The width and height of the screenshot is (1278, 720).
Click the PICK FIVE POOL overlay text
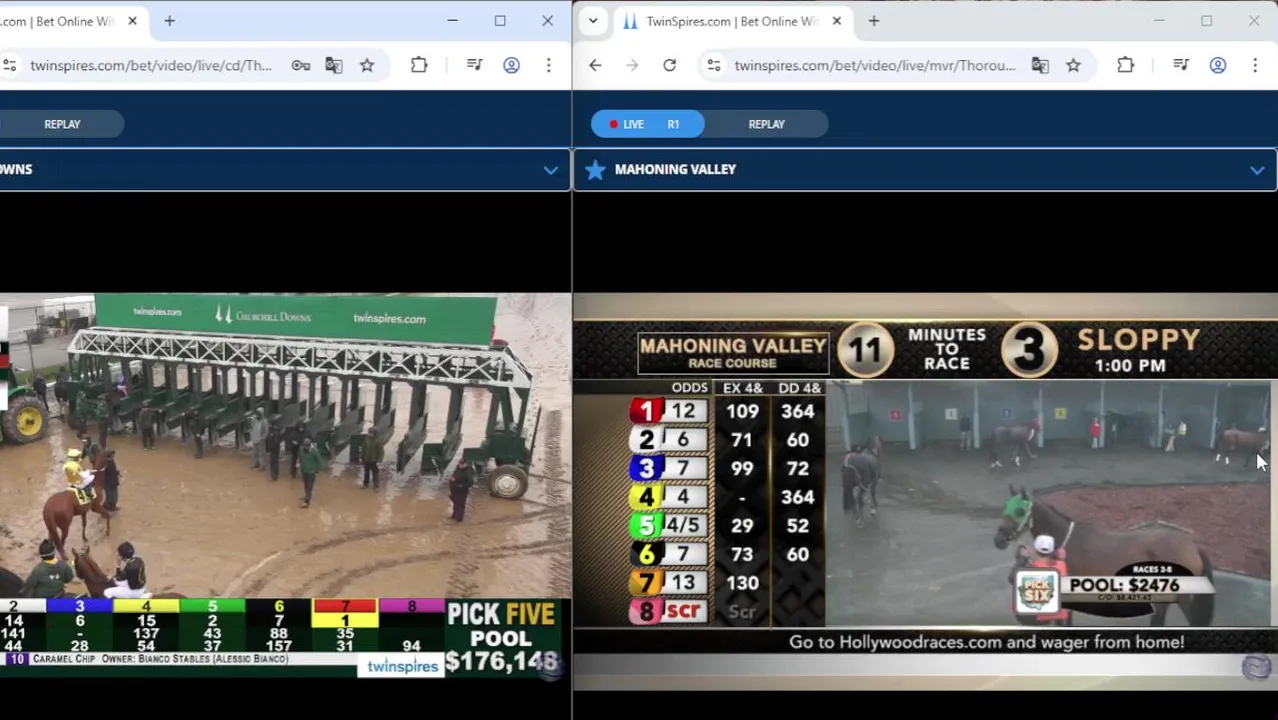(501, 638)
